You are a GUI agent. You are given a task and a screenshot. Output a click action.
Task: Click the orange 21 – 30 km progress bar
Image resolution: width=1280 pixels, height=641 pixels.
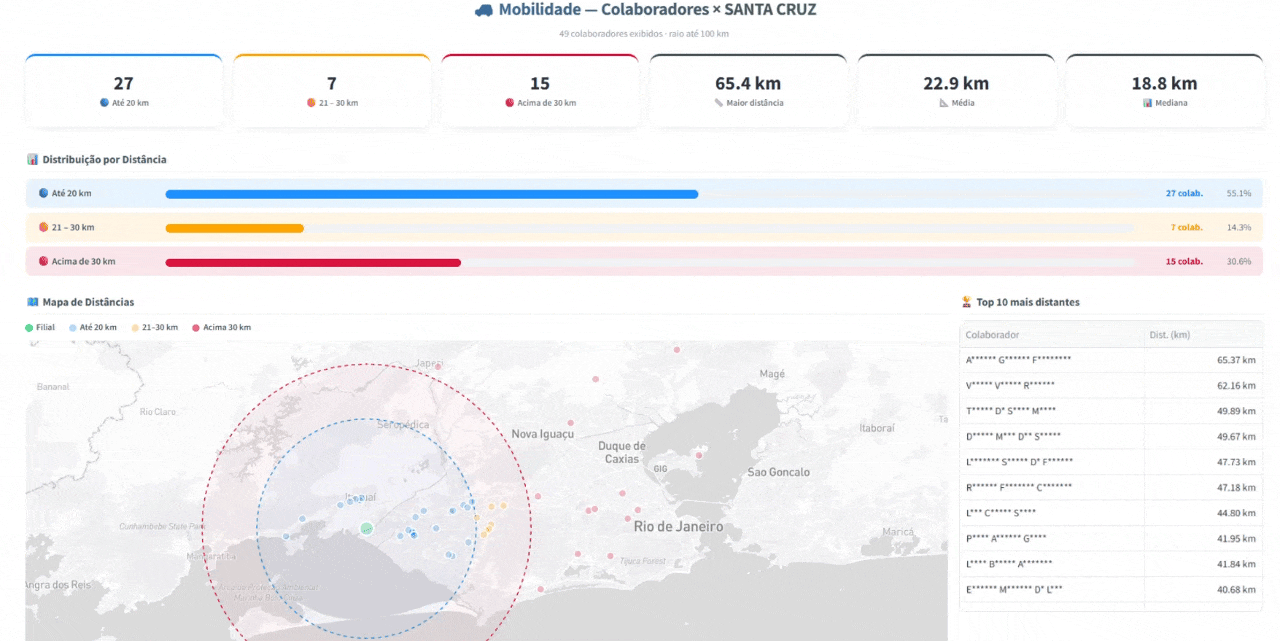tap(234, 228)
